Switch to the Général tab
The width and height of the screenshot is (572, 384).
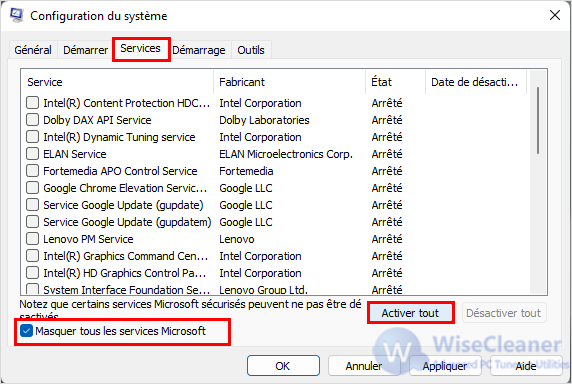[33, 50]
